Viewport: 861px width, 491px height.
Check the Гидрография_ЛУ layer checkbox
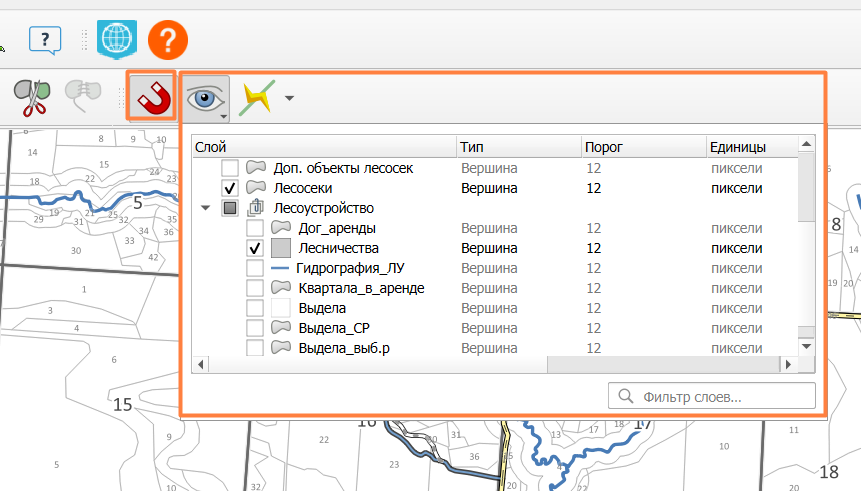255,268
